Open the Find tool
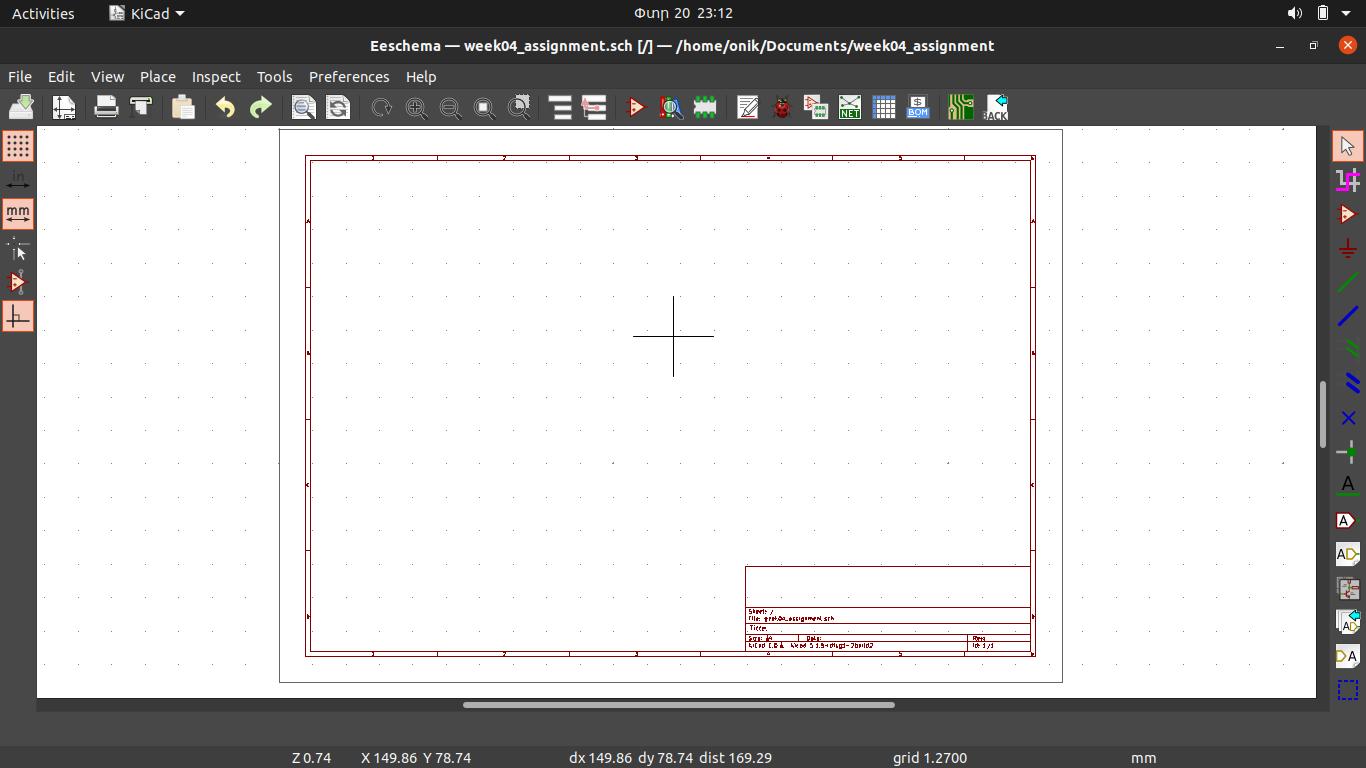The height and width of the screenshot is (768, 1366). click(303, 107)
